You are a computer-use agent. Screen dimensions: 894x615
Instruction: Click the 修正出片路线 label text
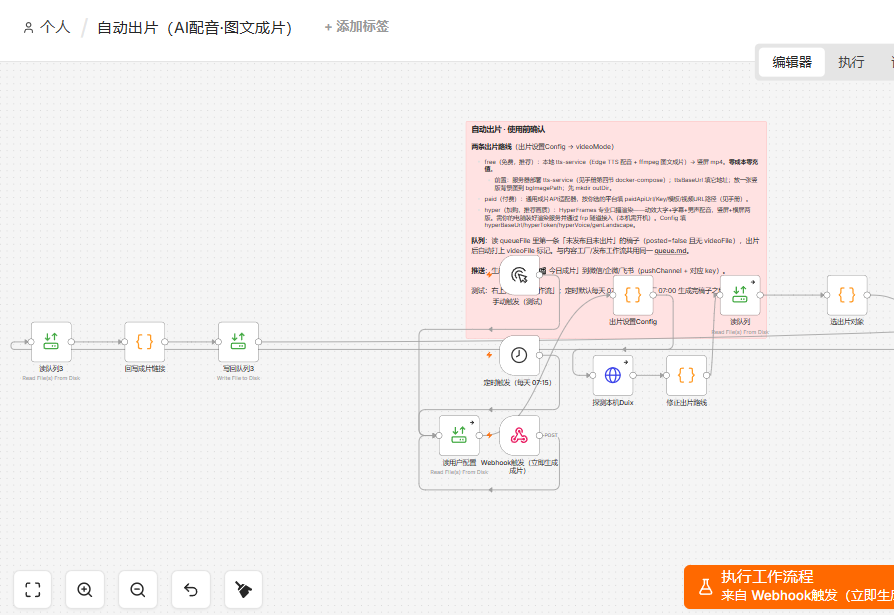coord(686,402)
